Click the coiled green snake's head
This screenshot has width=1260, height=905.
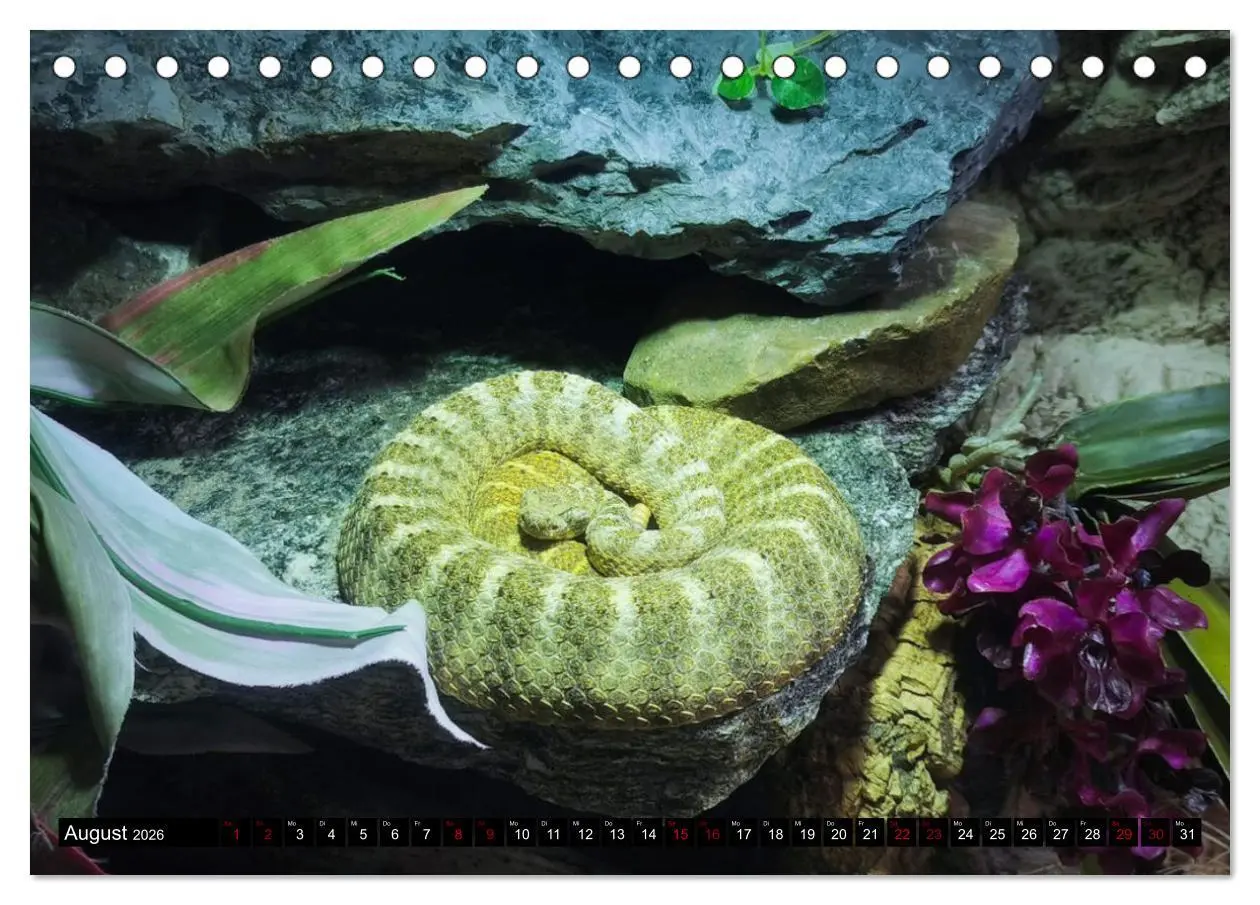coord(553,511)
